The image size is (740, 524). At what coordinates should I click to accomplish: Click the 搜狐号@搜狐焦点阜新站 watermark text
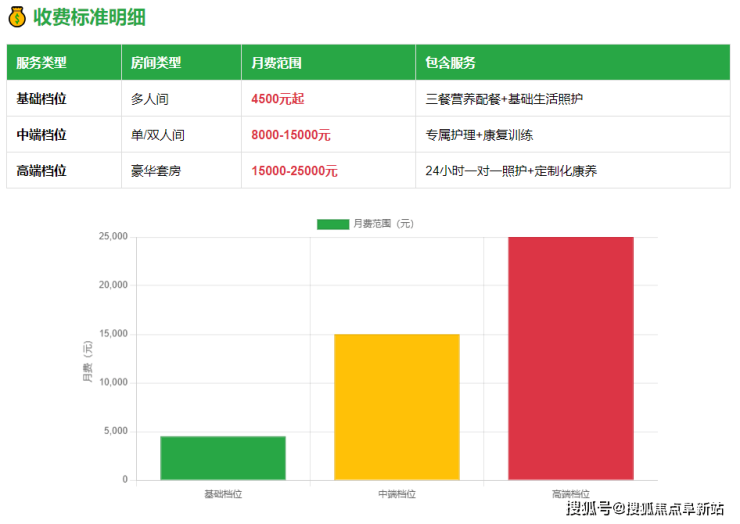pyautogui.click(x=645, y=510)
